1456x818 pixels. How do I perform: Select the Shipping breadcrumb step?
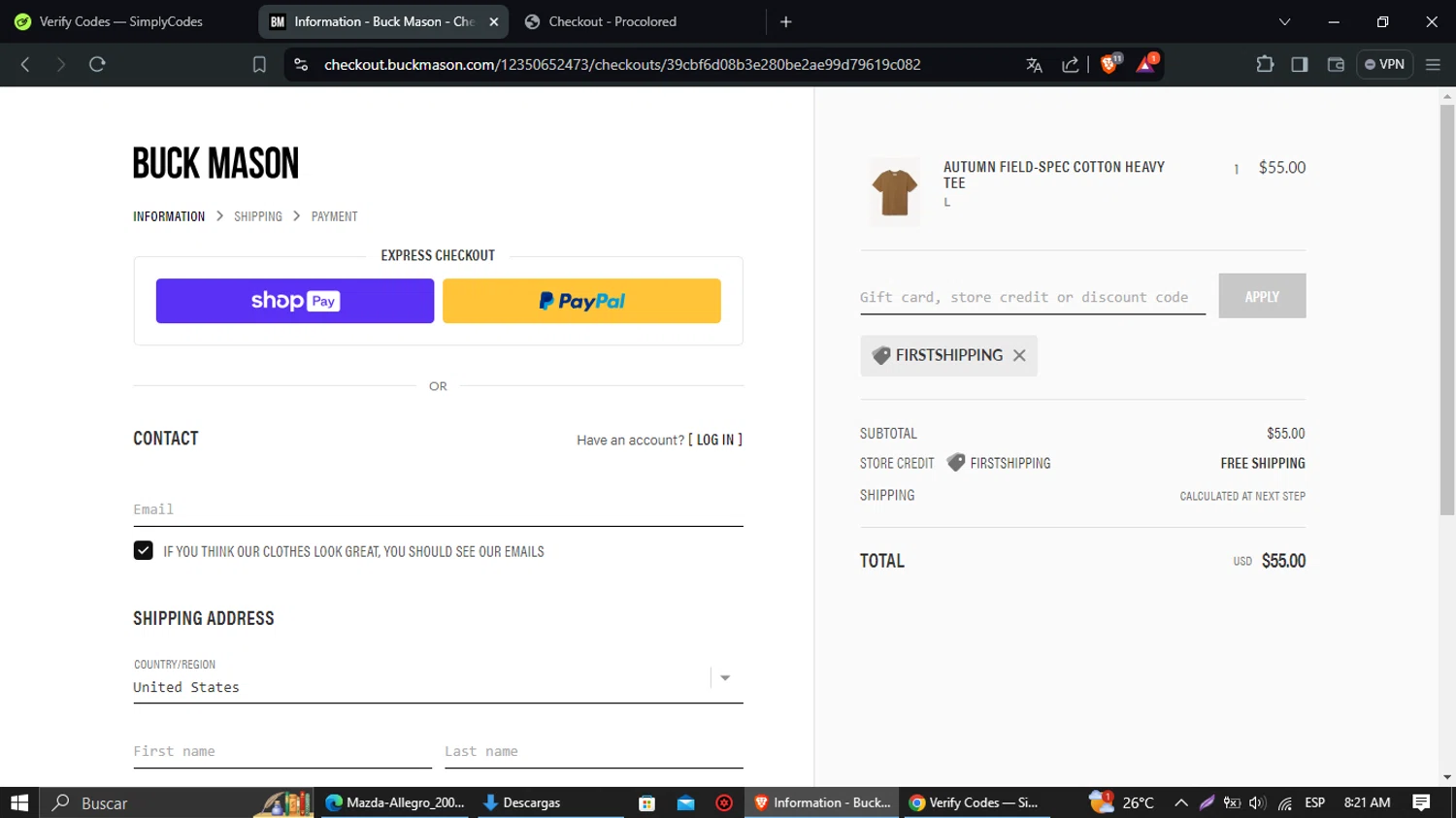258,216
